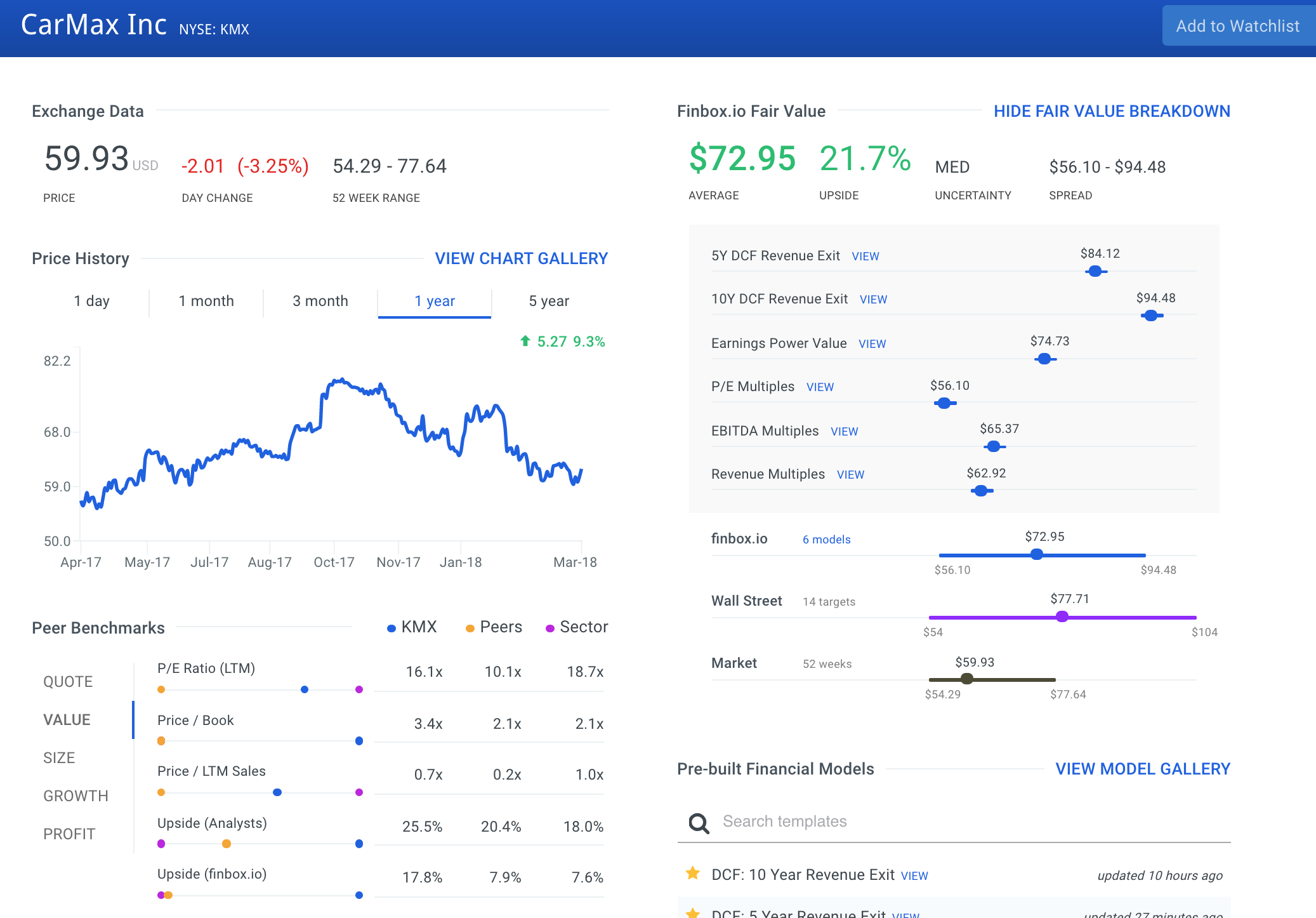The image size is (1316, 918).
Task: Click the KMX blue legend dot
Action: point(392,628)
